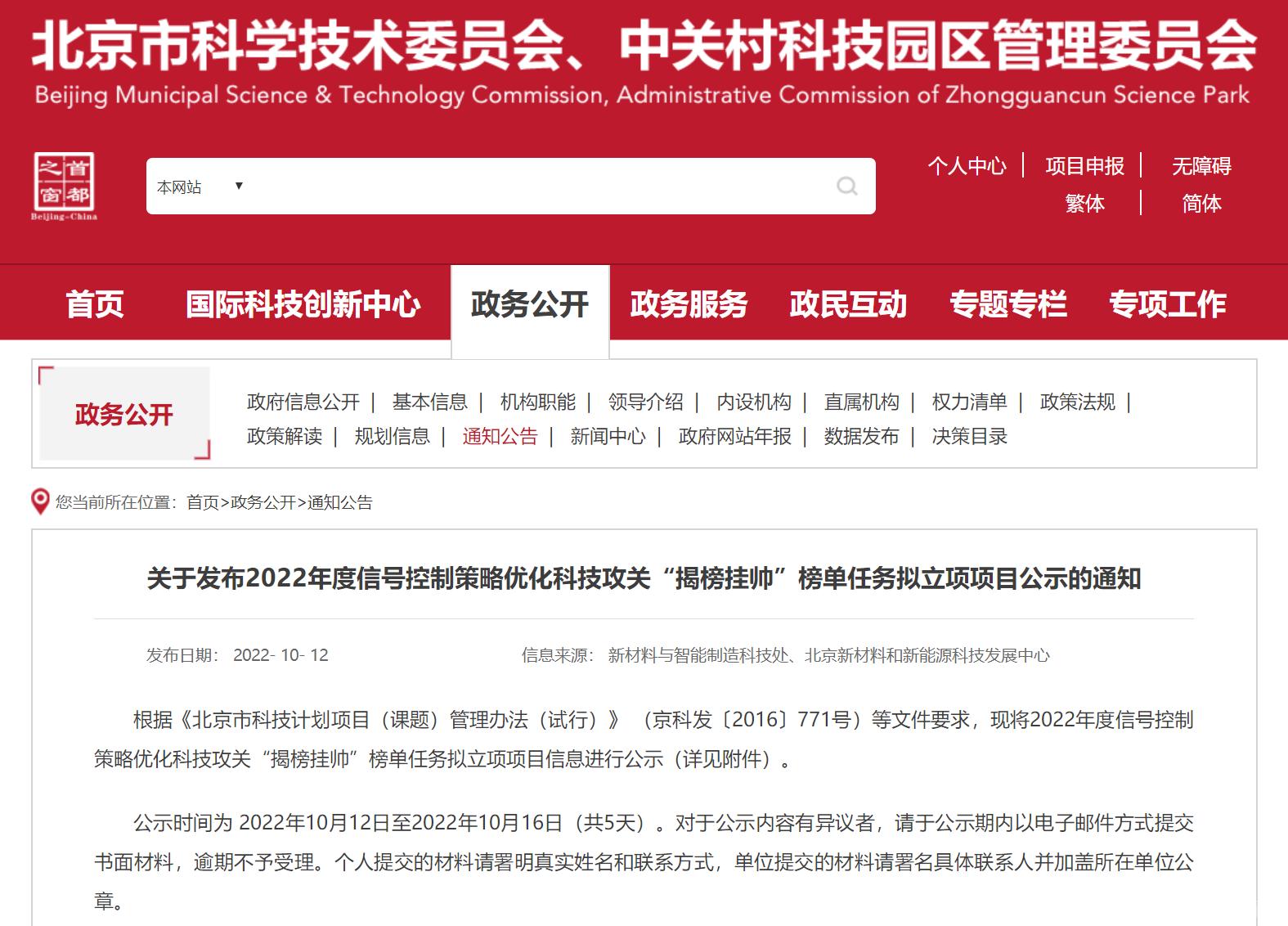Viewport: 1288px width, 926px height.
Task: Open the 专题专栏 navigation menu
Action: click(x=1008, y=303)
